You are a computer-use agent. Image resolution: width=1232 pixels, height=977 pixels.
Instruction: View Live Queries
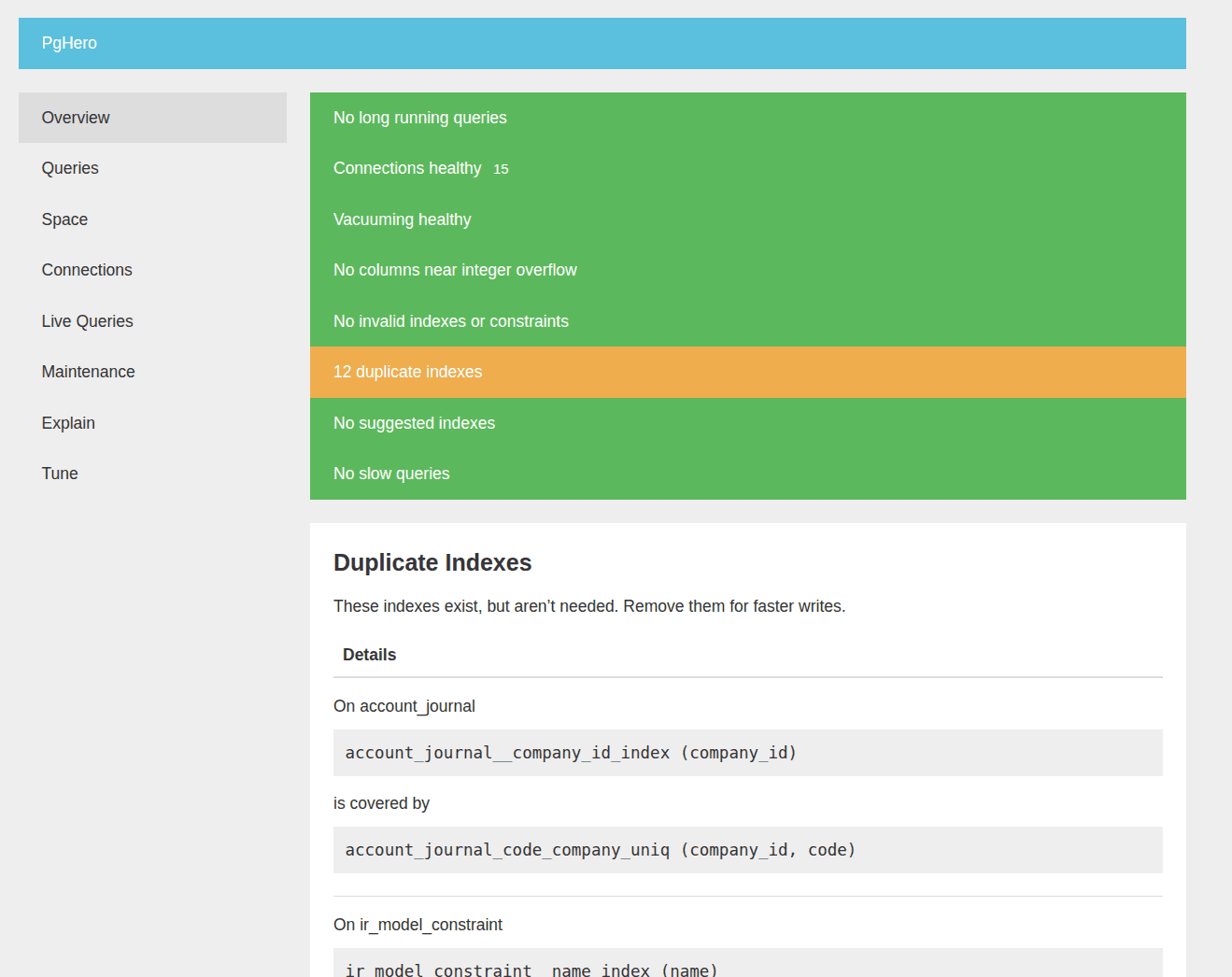(x=87, y=321)
